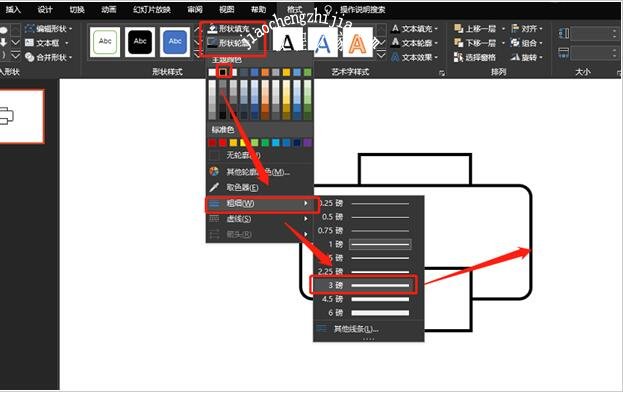
Task: Pick the purple standard color swatch
Action: (x=308, y=143)
